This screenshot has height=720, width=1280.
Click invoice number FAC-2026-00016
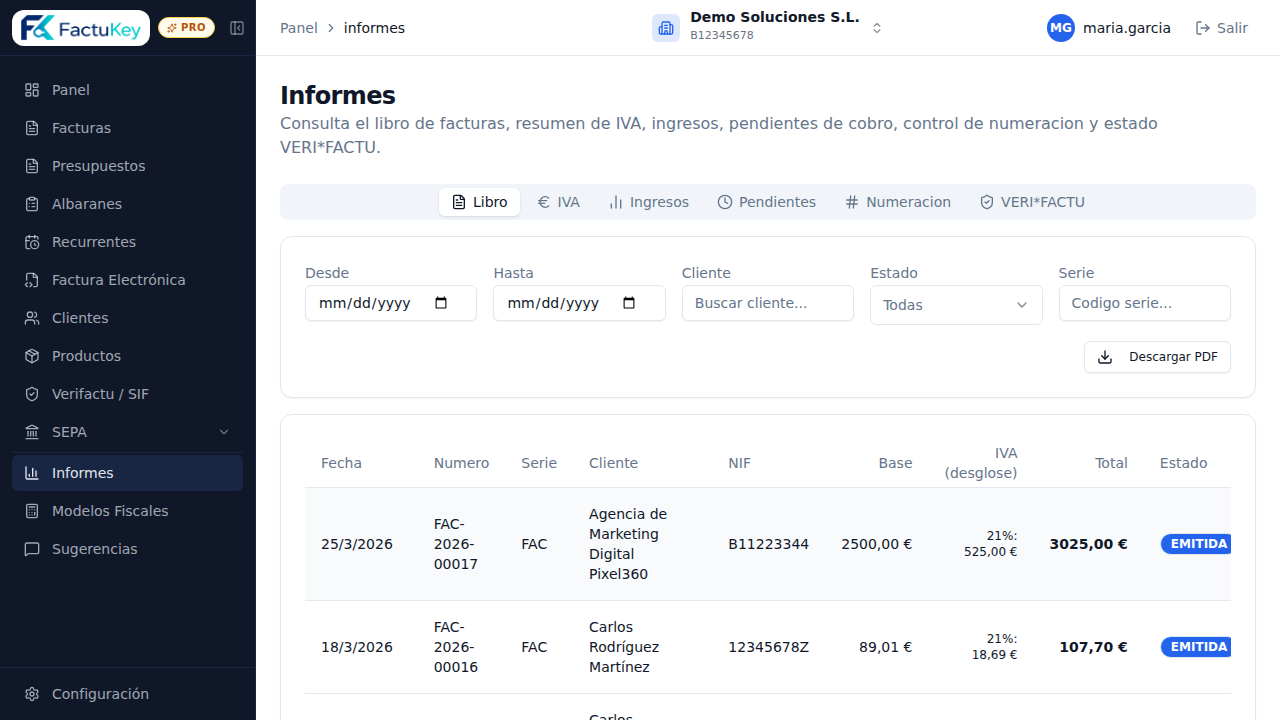click(456, 647)
